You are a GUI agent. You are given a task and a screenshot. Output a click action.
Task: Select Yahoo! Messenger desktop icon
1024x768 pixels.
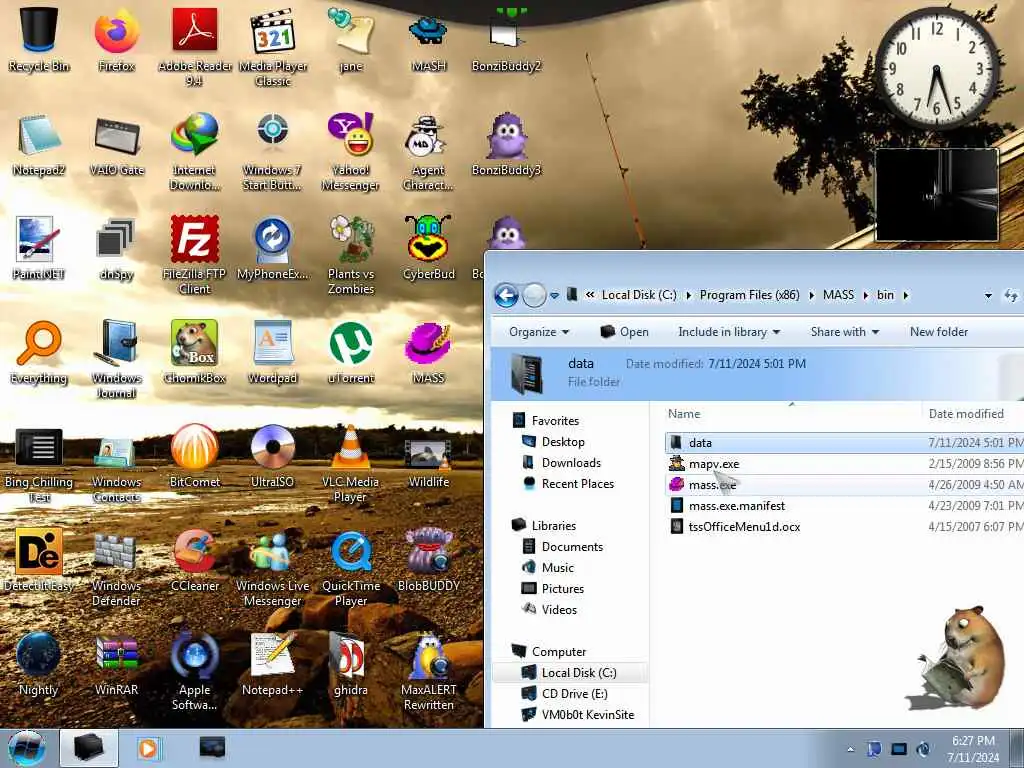351,152
